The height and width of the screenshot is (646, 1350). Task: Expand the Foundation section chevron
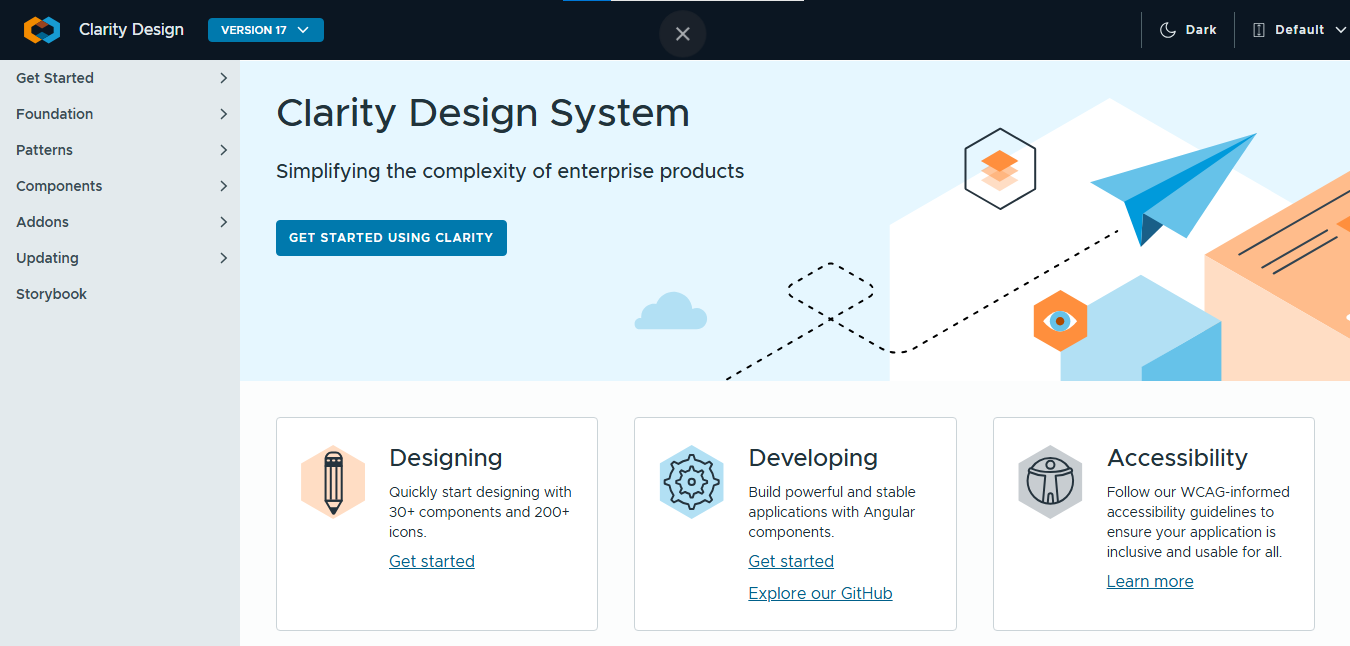[x=223, y=114]
